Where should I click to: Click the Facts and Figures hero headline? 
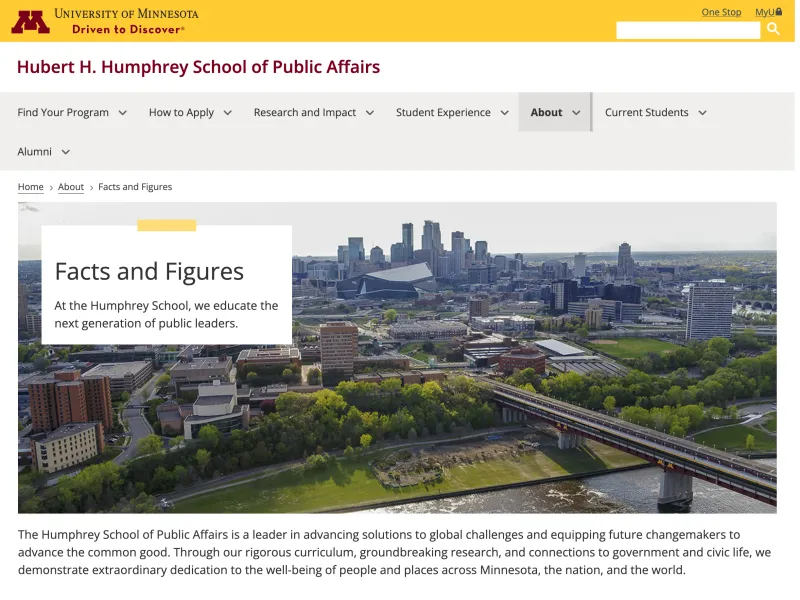coord(148,271)
